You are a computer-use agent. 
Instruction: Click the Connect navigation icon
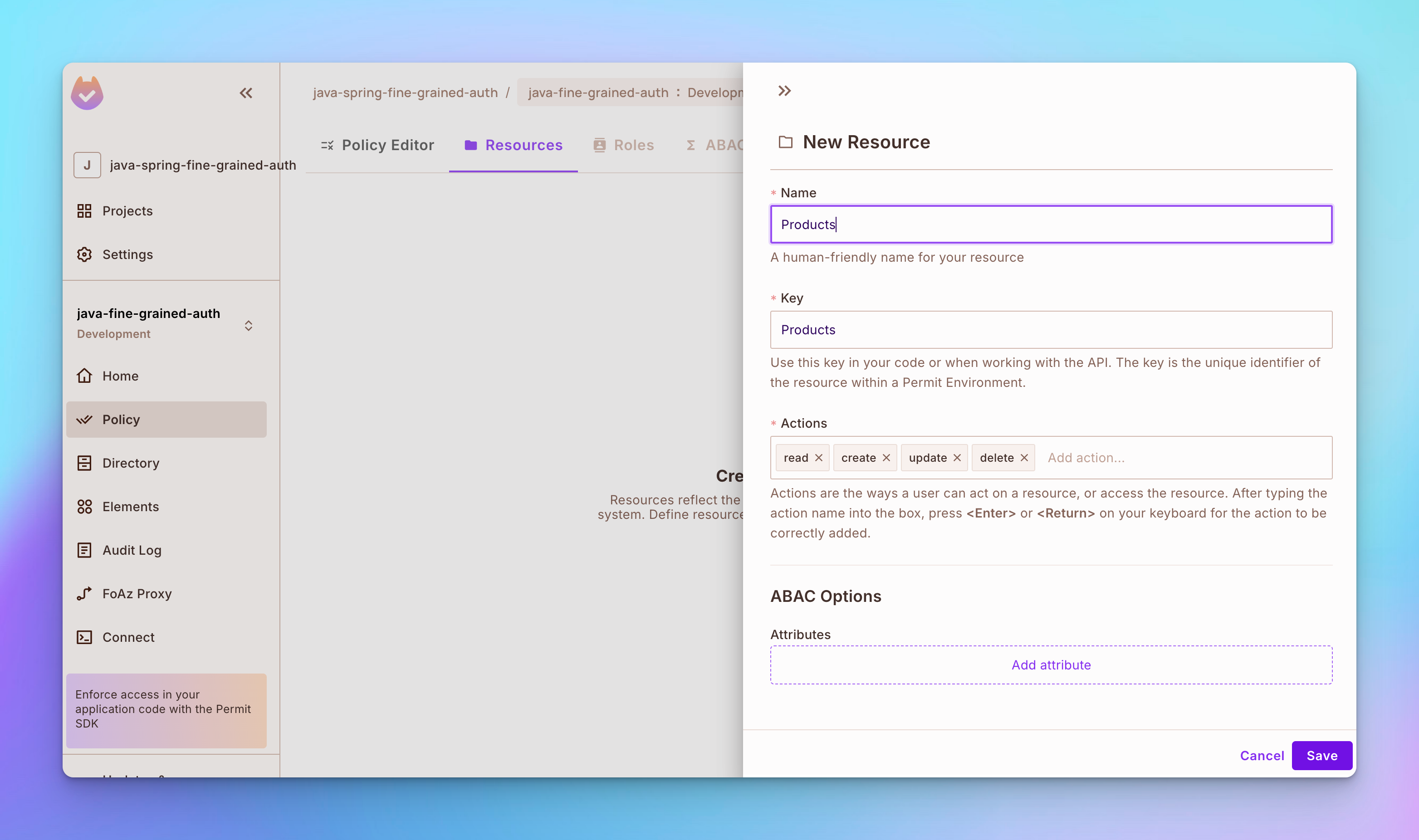tap(85, 636)
